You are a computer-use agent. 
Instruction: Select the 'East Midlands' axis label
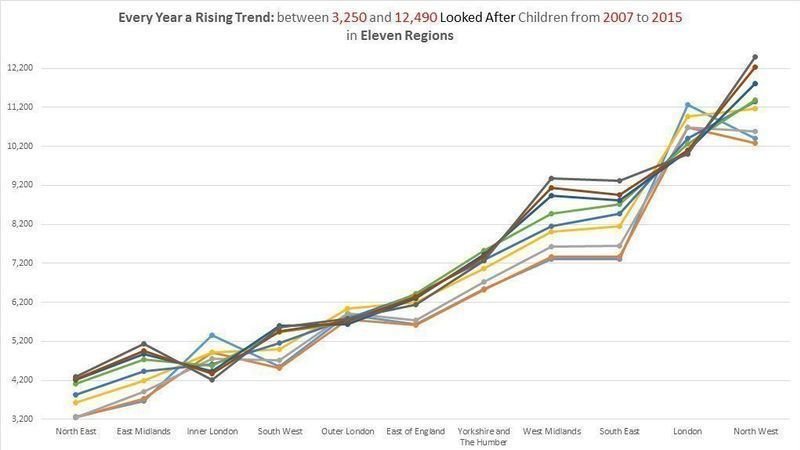(144, 432)
